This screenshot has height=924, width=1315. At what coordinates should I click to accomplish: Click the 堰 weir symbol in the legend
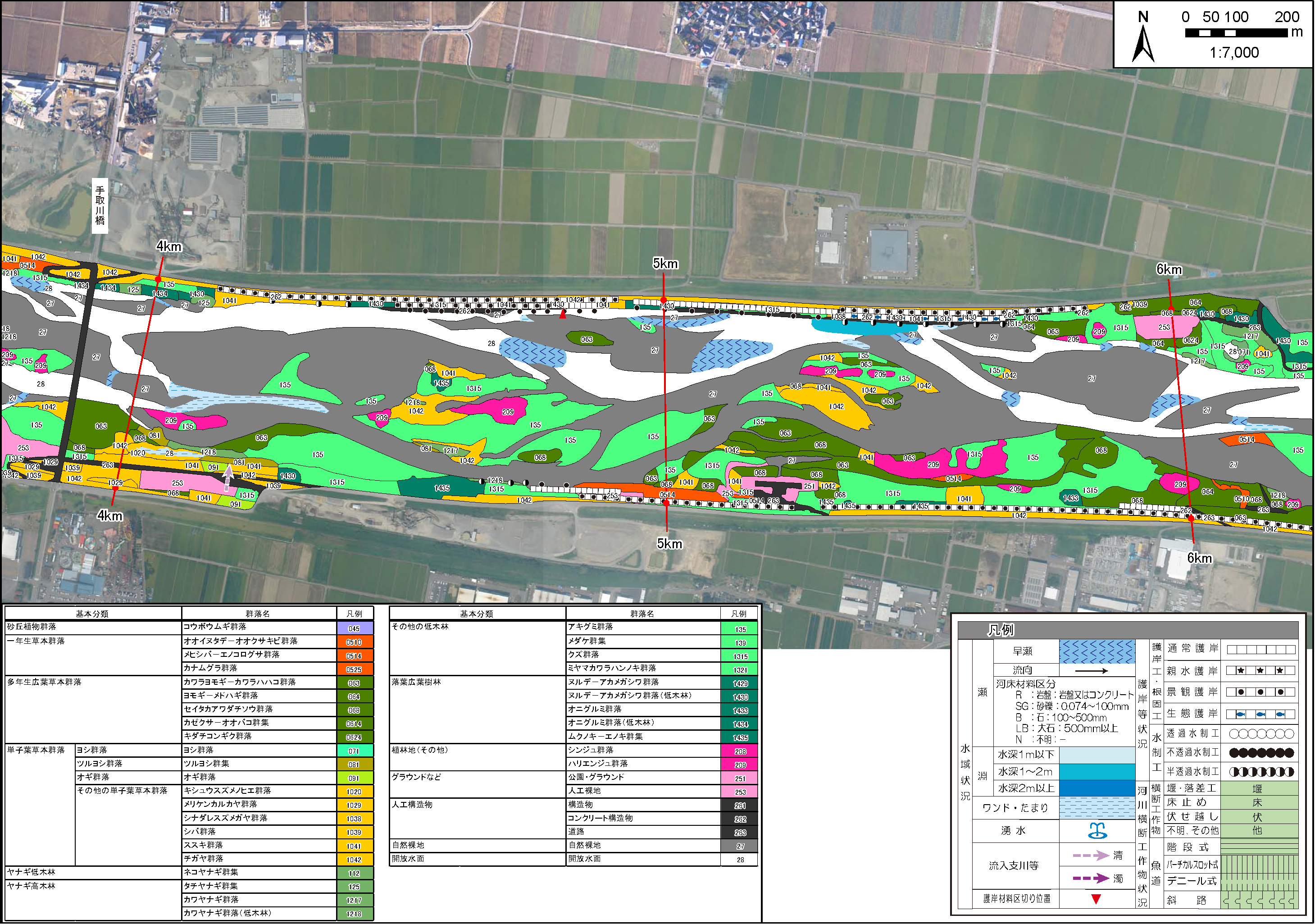tap(1259, 789)
